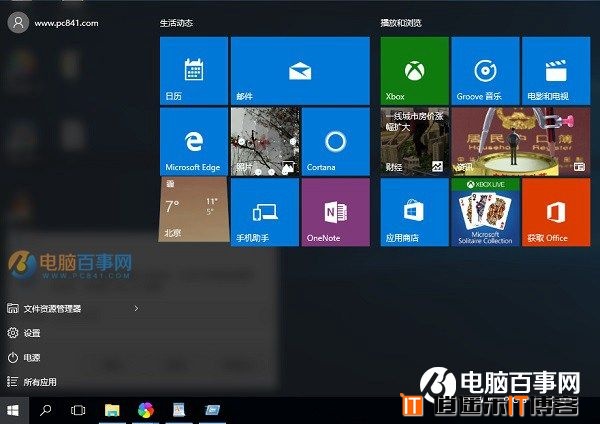Screen dimensions: 600x424
Task: Open the 照片 photos tile
Action: (265, 142)
